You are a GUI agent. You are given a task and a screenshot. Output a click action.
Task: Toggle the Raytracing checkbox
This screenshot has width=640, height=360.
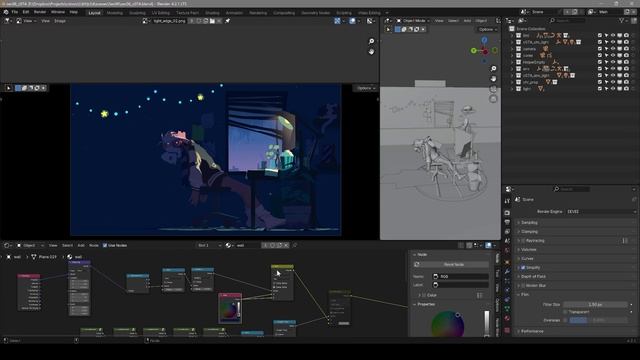523,240
